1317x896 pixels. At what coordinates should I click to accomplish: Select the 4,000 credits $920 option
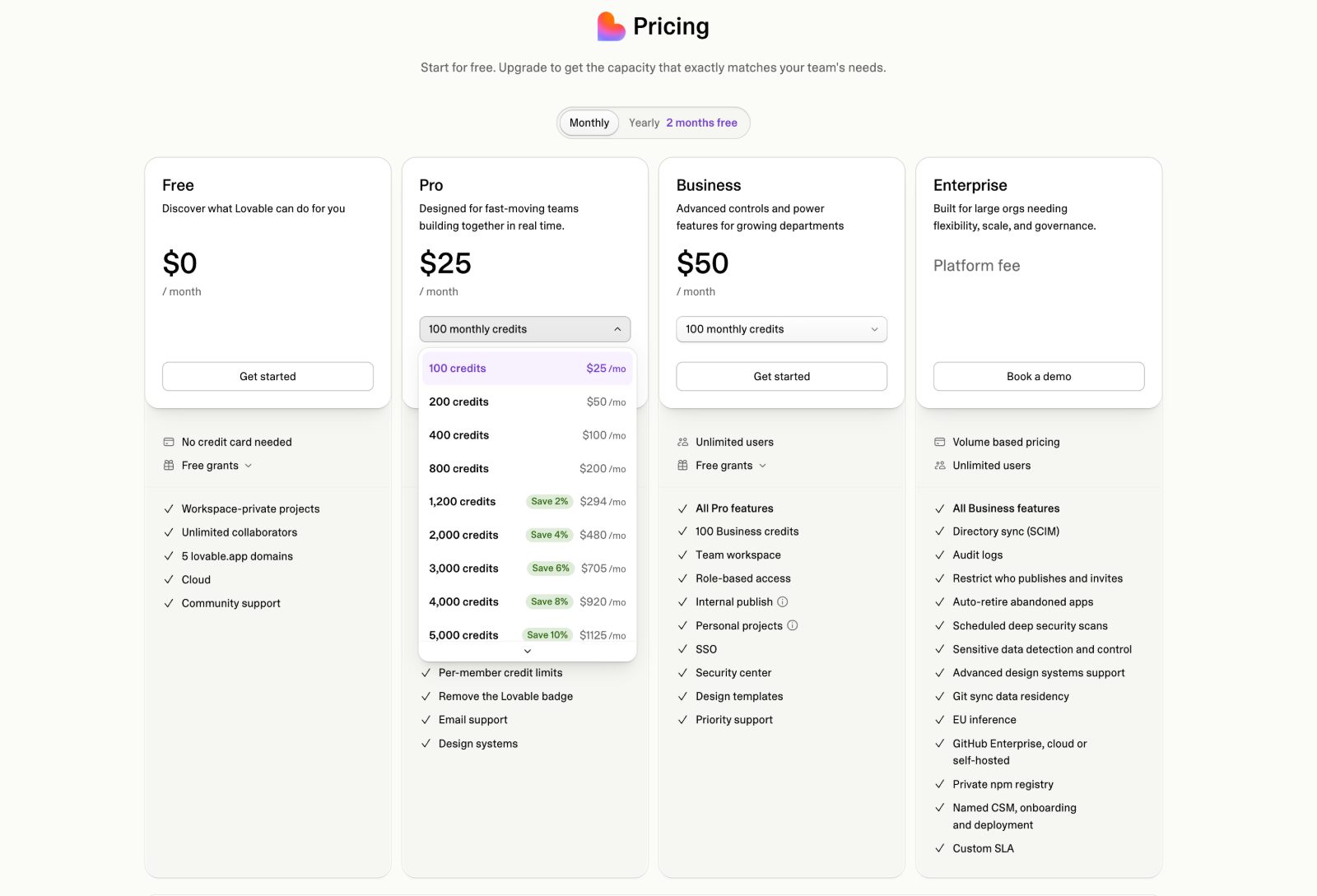click(x=527, y=601)
